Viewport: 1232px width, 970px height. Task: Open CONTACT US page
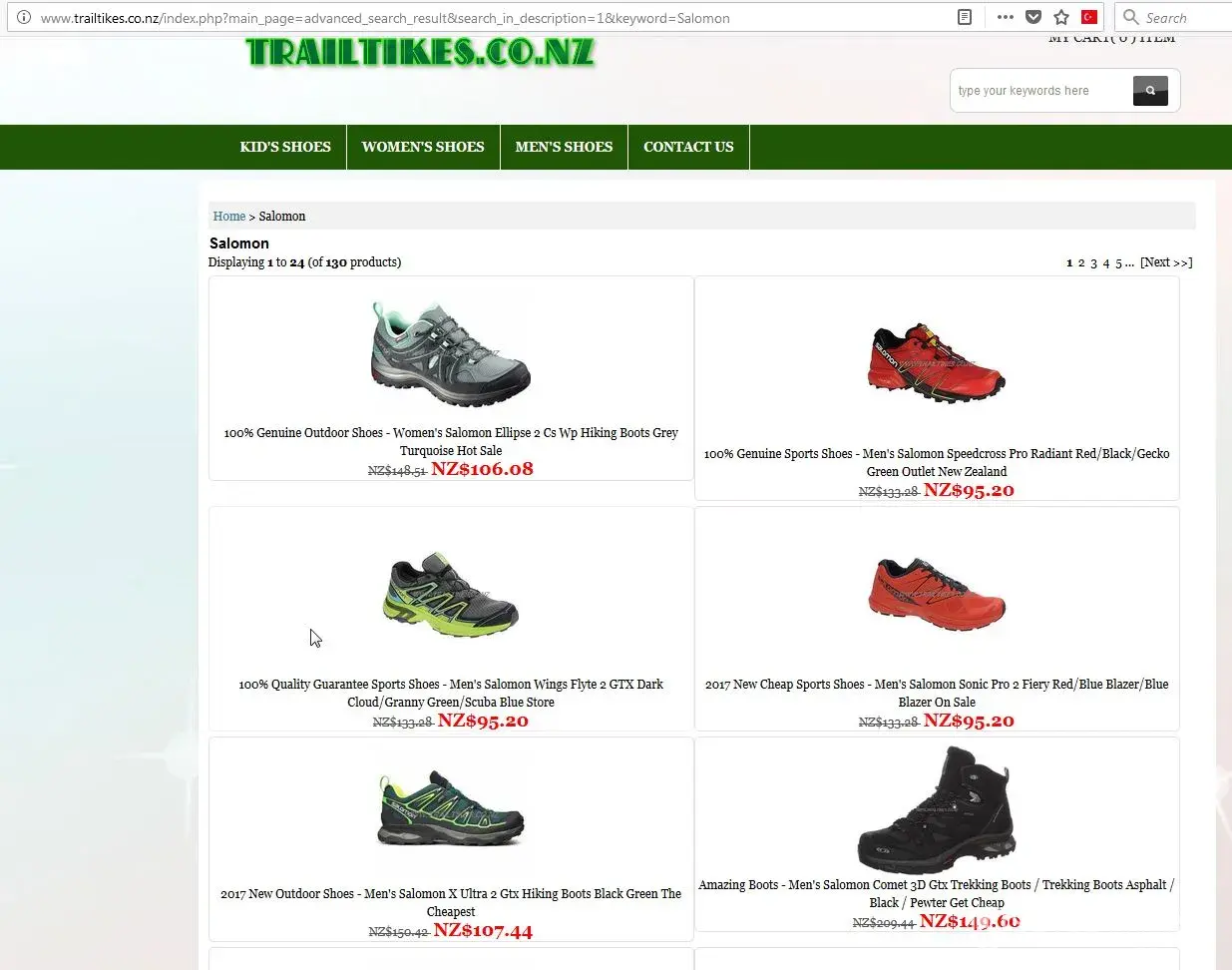pos(688,147)
